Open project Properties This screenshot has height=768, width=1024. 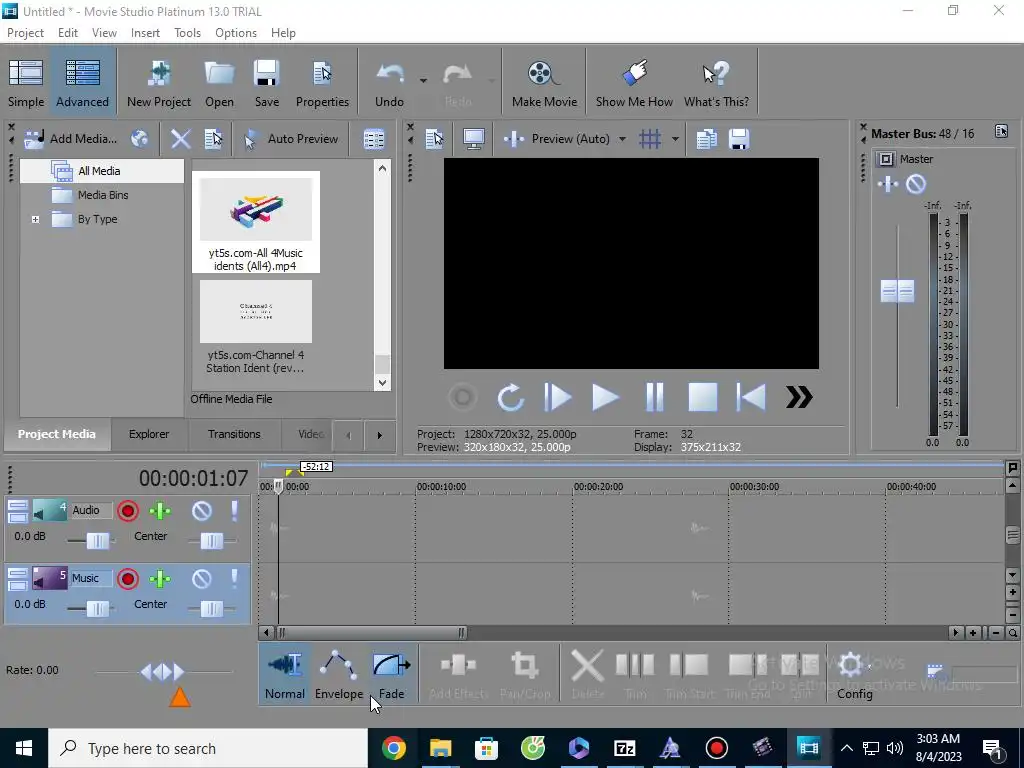pos(322,83)
